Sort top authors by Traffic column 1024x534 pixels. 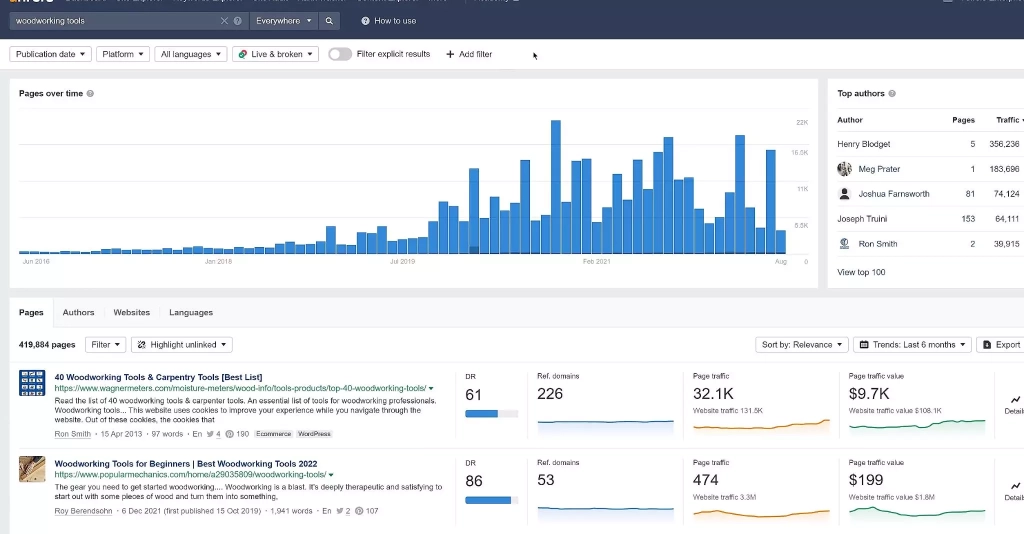pos(1008,120)
